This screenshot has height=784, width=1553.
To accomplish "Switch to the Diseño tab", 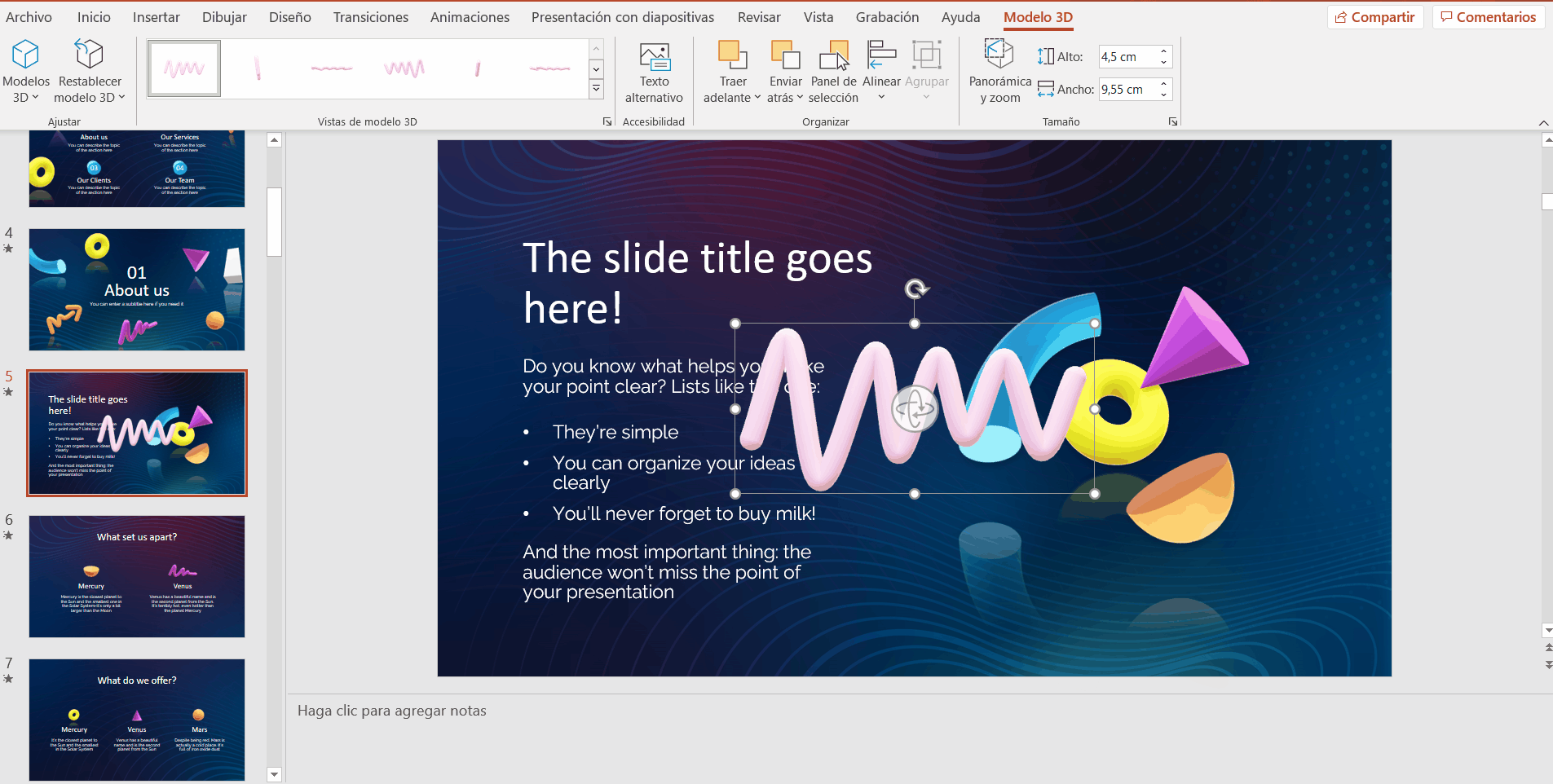I will click(x=290, y=17).
